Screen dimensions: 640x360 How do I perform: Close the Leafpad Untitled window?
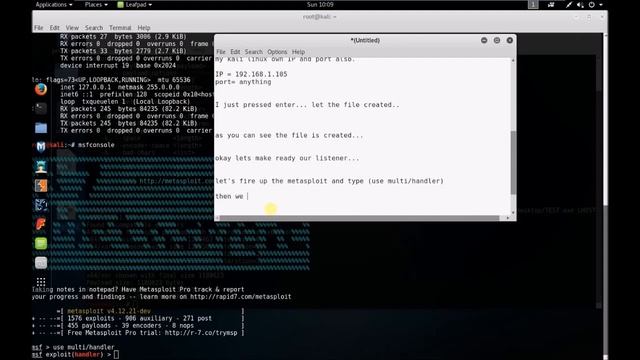(x=510, y=40)
